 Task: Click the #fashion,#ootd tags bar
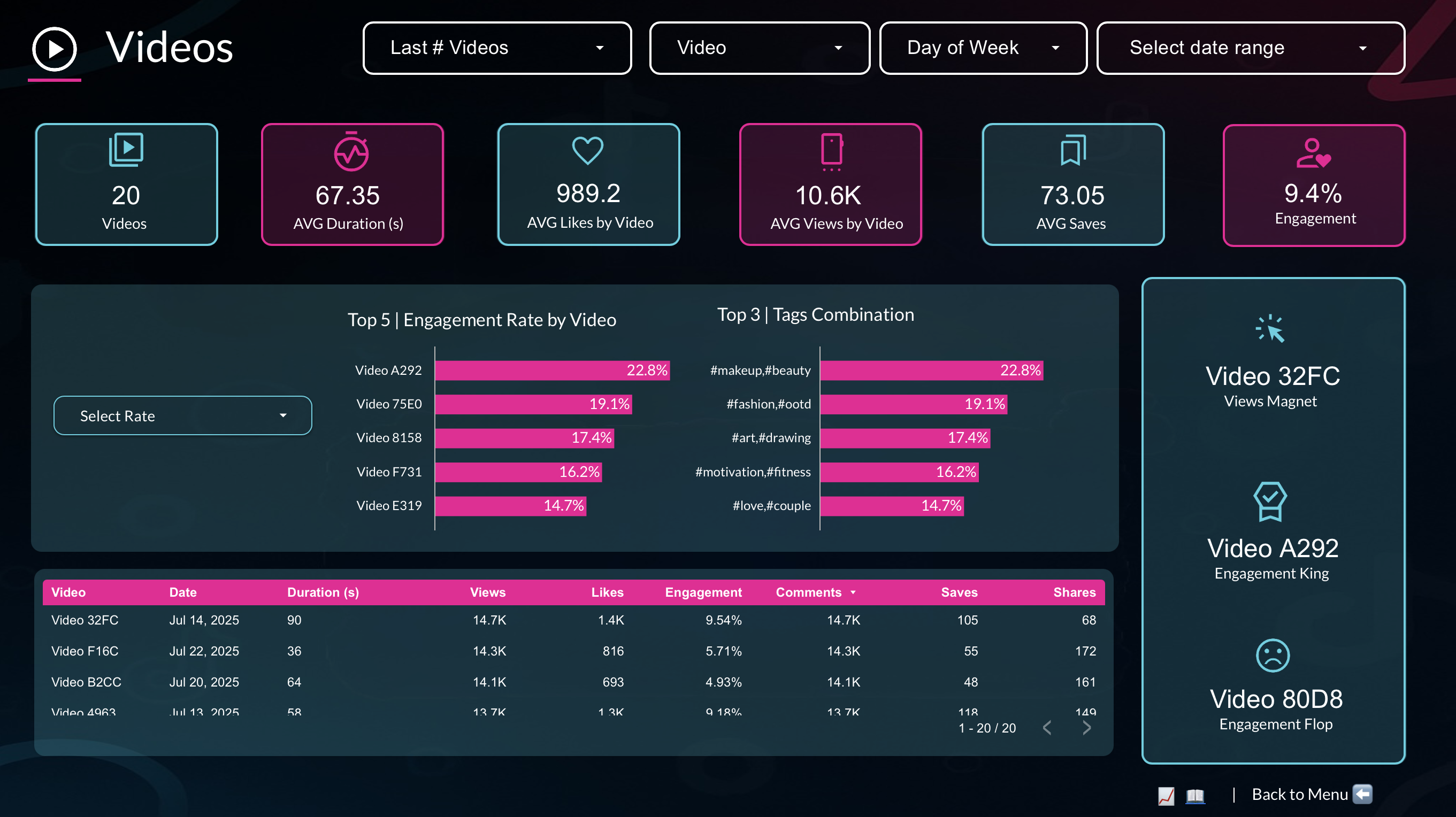[914, 404]
